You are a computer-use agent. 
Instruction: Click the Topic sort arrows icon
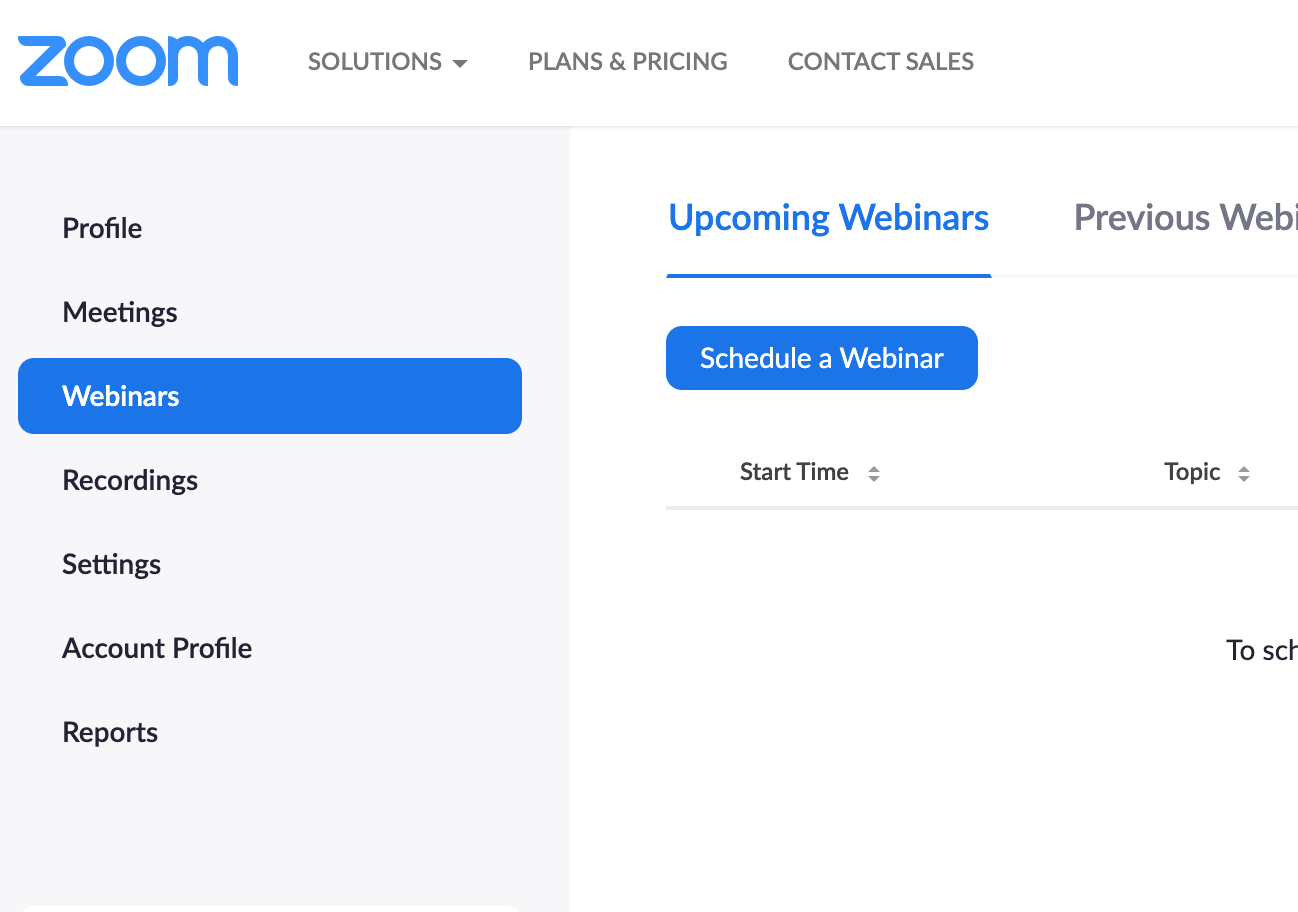point(1244,474)
